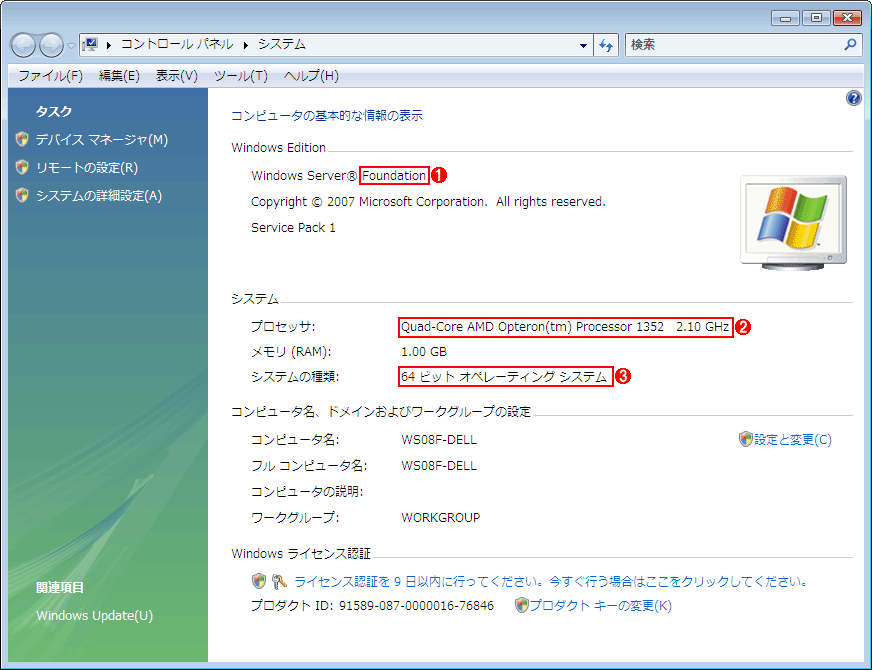Open the 表示(V) menu
The width and height of the screenshot is (872, 670).
pyautogui.click(x=177, y=76)
